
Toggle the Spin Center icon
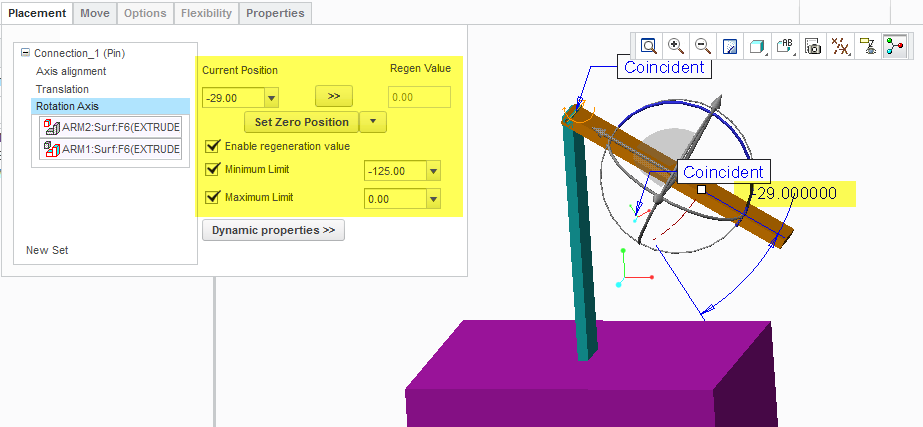[x=894, y=46]
